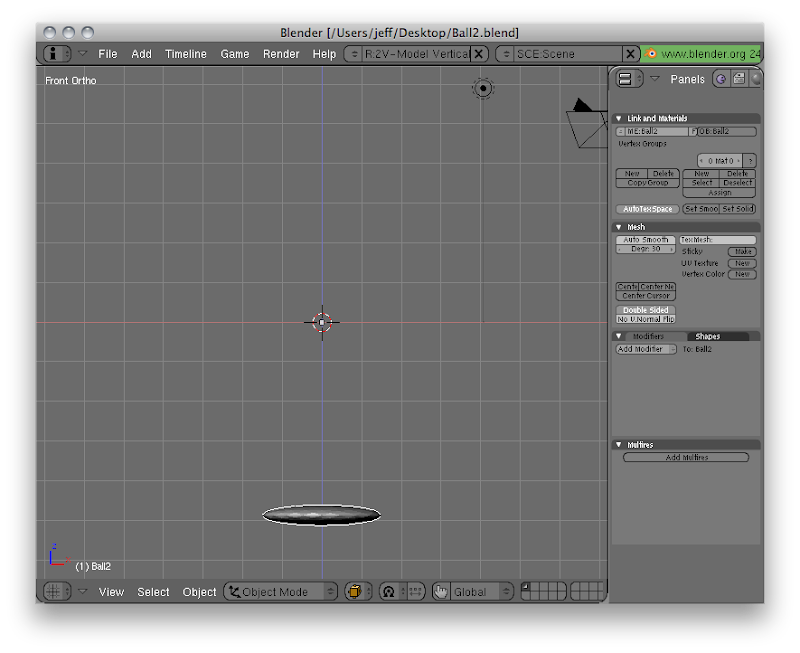Screen dimensions: 800x653
Task: Click the Add Multires button
Action: click(x=686, y=457)
